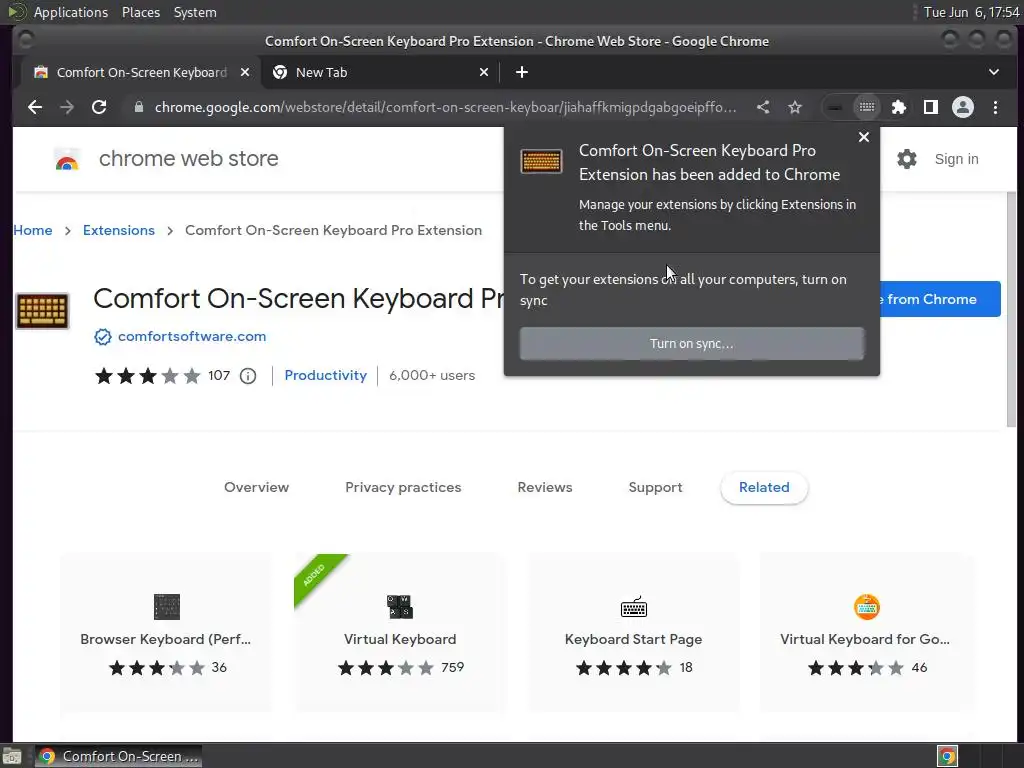Open the Chrome three-dot menu
This screenshot has height=768, width=1024.
(x=995, y=107)
